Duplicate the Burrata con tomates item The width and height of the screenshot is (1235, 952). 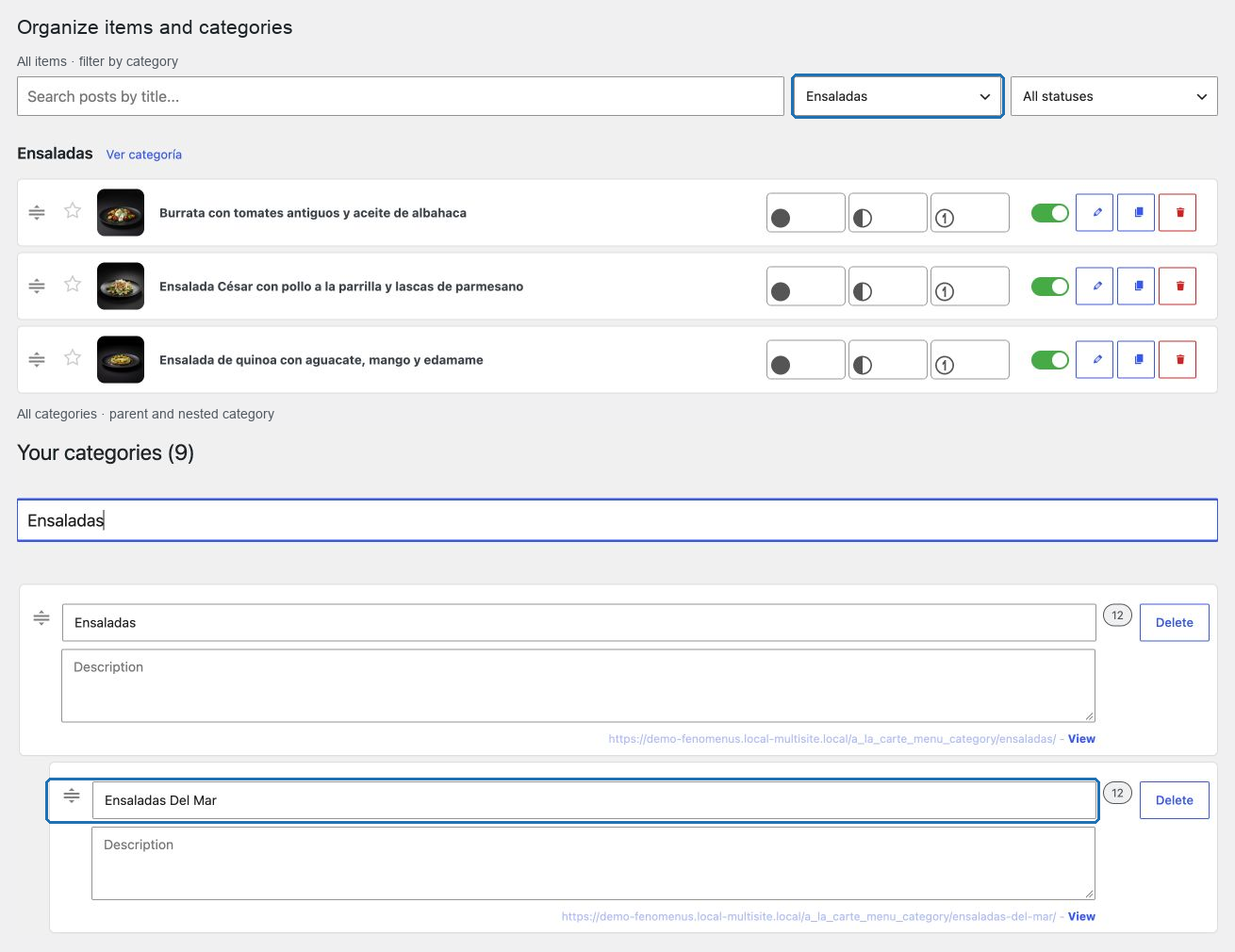(x=1136, y=213)
